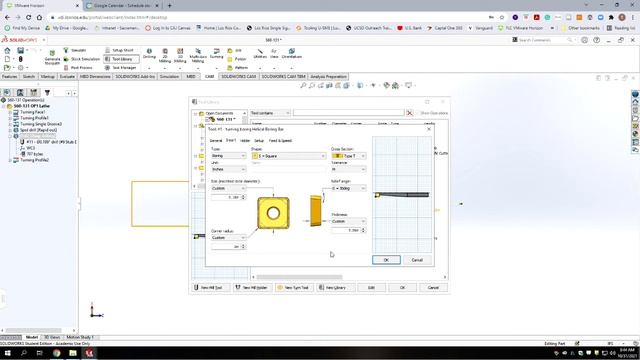This screenshot has width=640, height=360.
Task: Reload the browser page
Action: 29,17
